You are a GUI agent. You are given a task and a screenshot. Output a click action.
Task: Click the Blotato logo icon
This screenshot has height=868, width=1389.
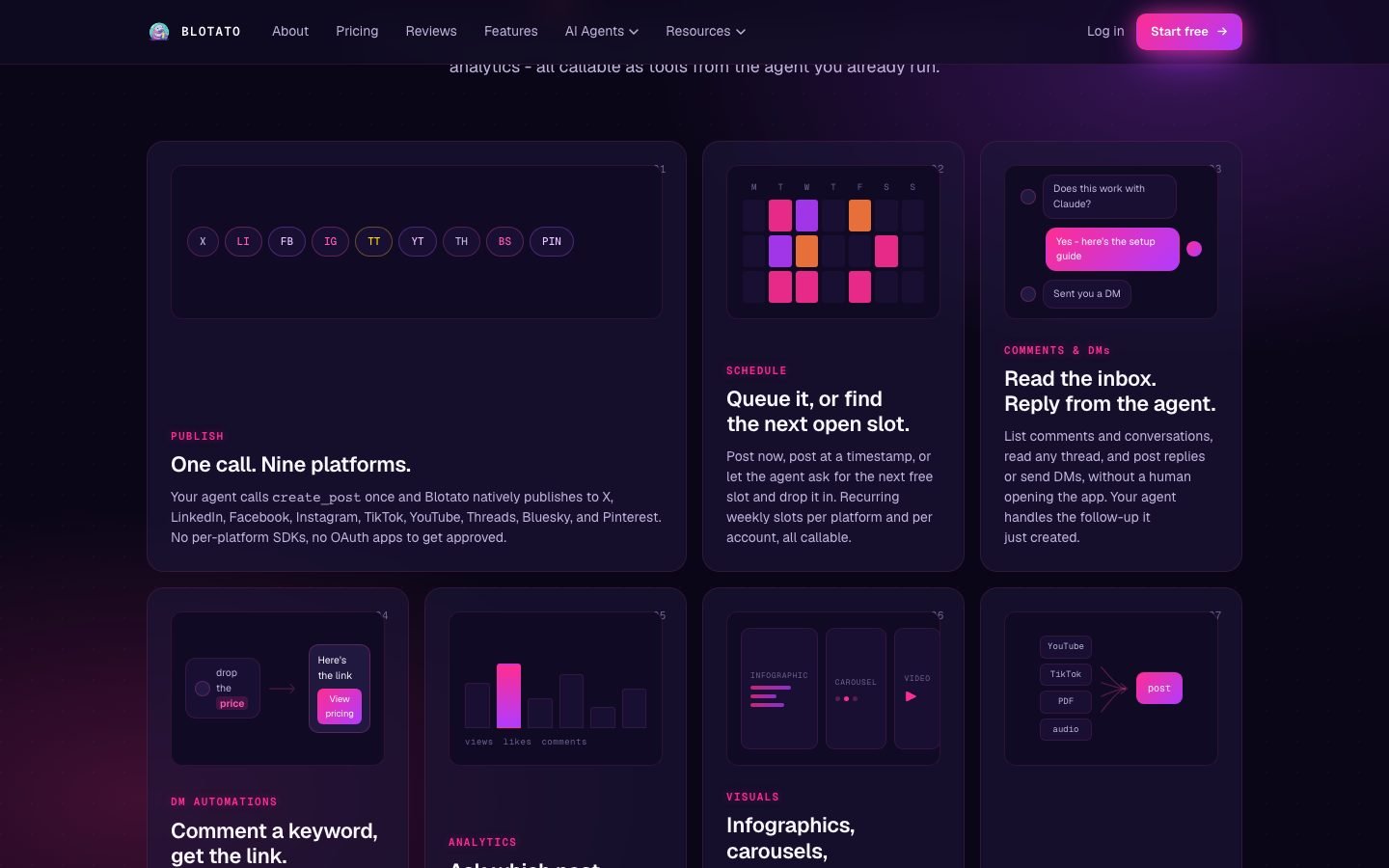(159, 32)
